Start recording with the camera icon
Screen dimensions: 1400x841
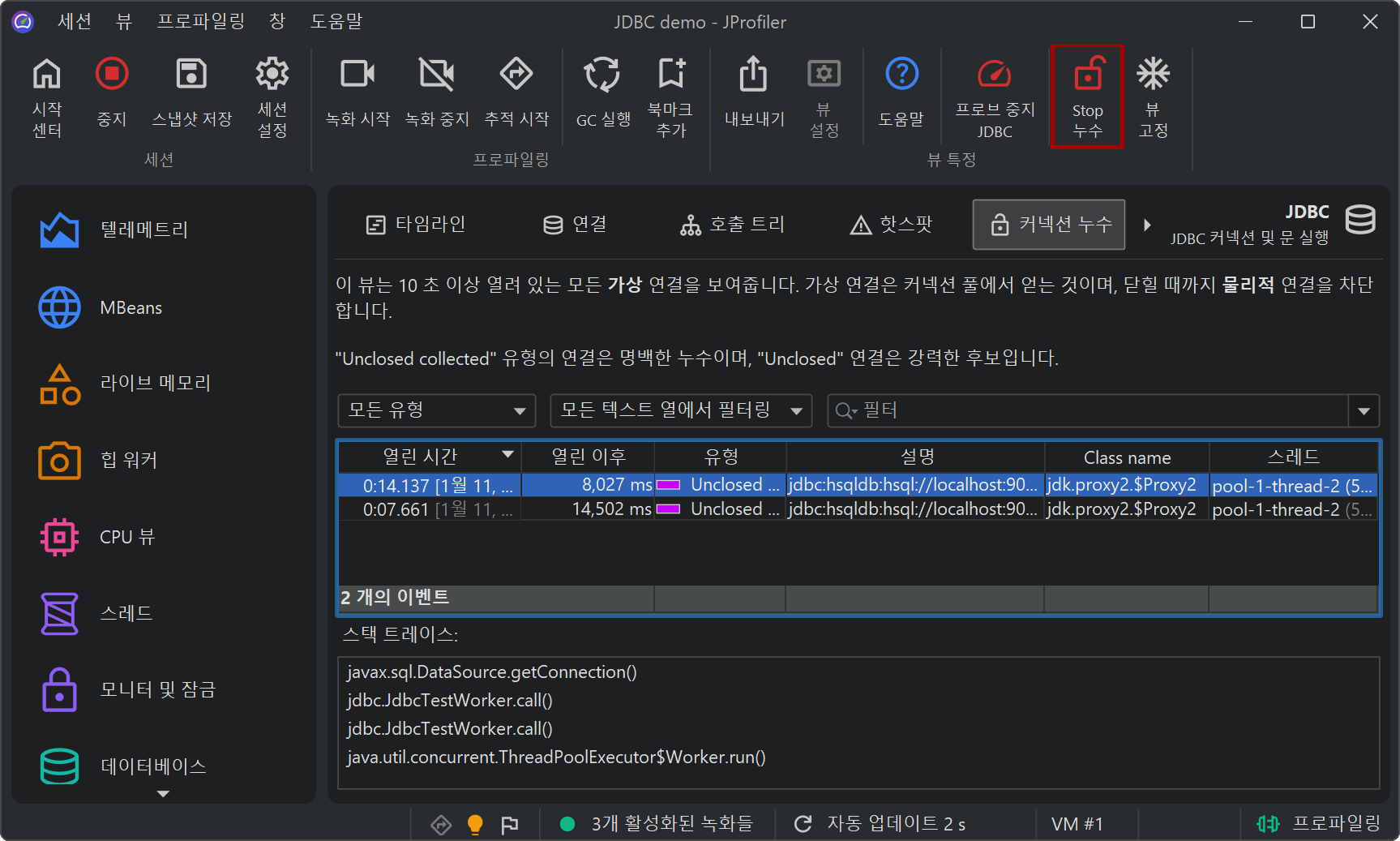click(357, 75)
